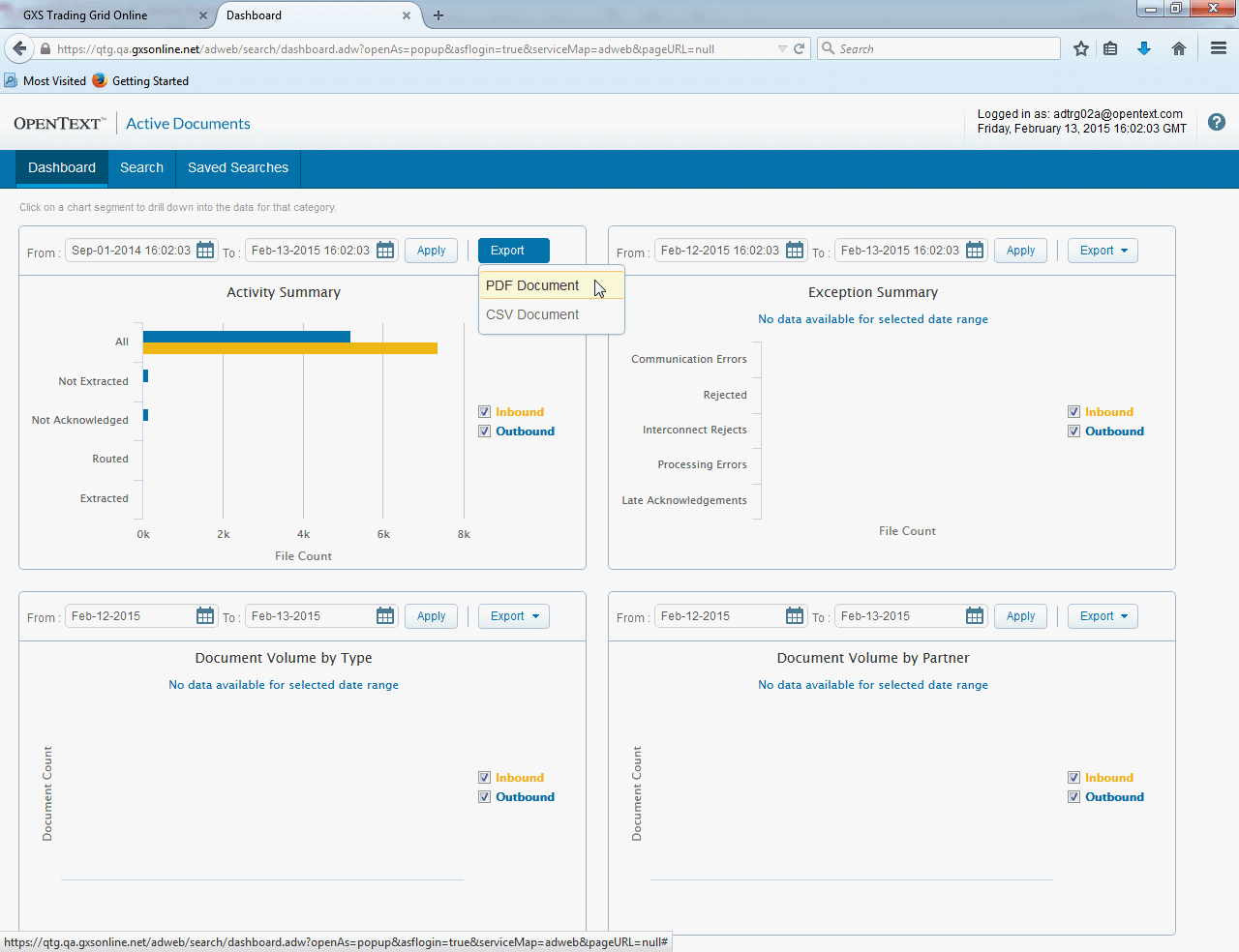
Task: Switch to the Saved Searches tab
Action: pos(238,167)
